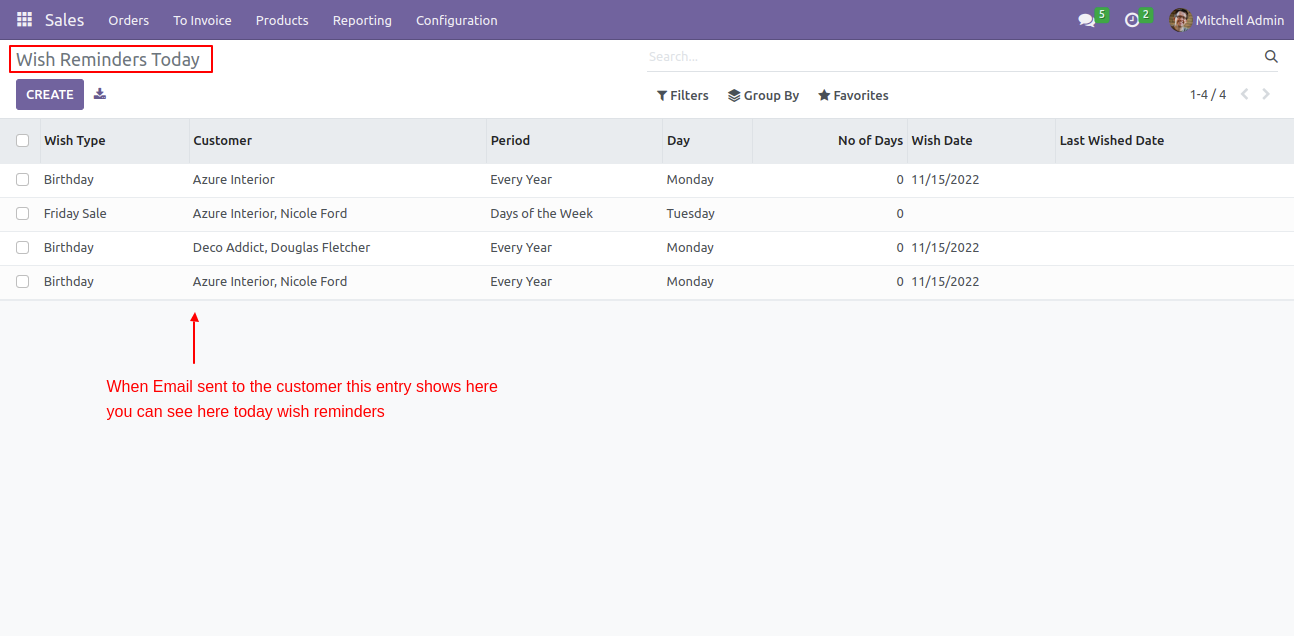The height and width of the screenshot is (636, 1294).
Task: Open the Orders menu
Action: click(129, 20)
